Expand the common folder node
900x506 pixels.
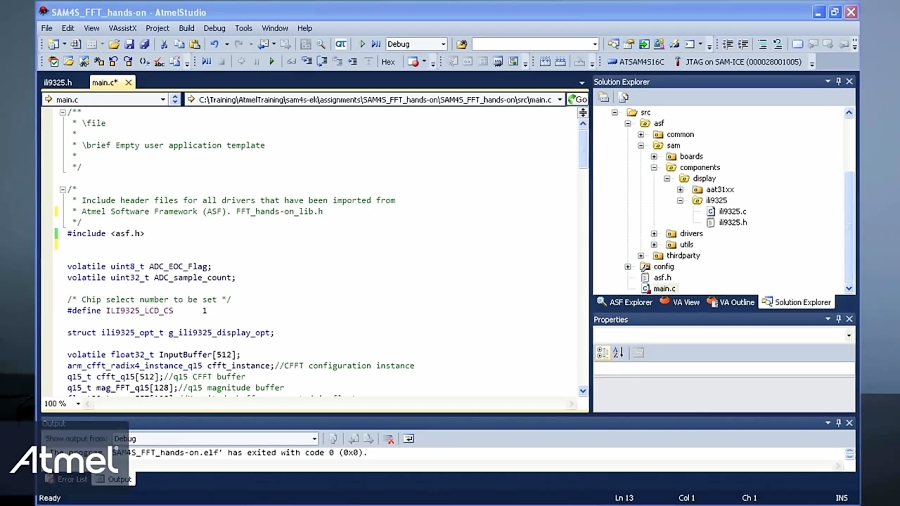tap(641, 134)
